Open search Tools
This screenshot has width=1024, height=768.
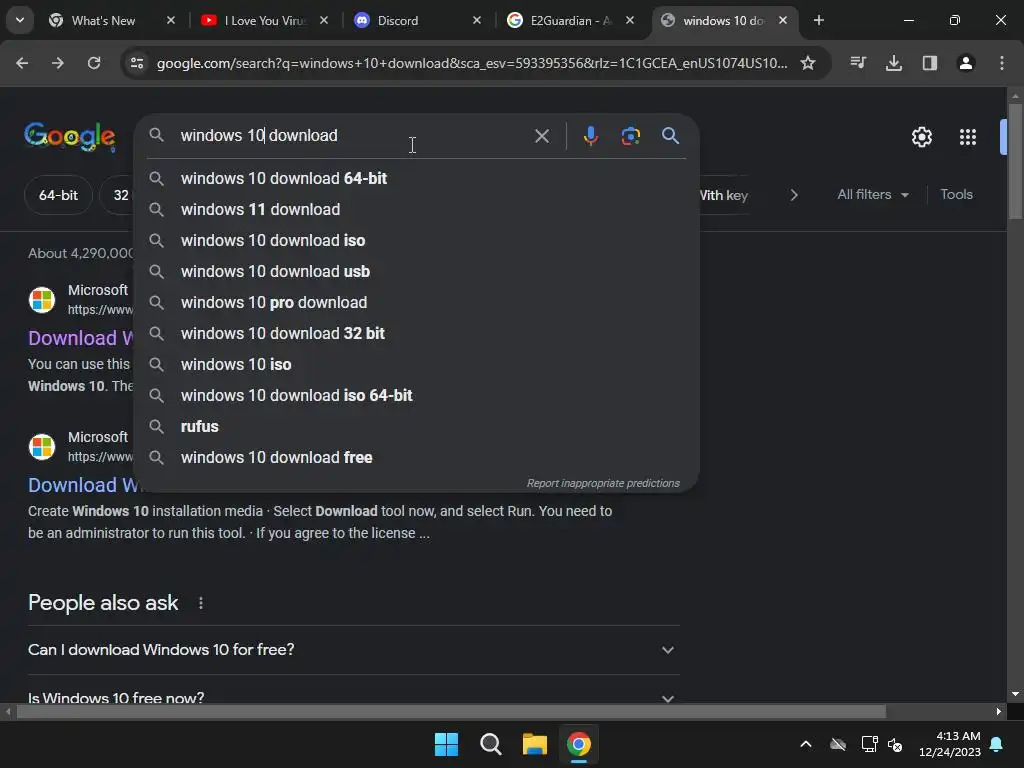pyautogui.click(x=956, y=195)
